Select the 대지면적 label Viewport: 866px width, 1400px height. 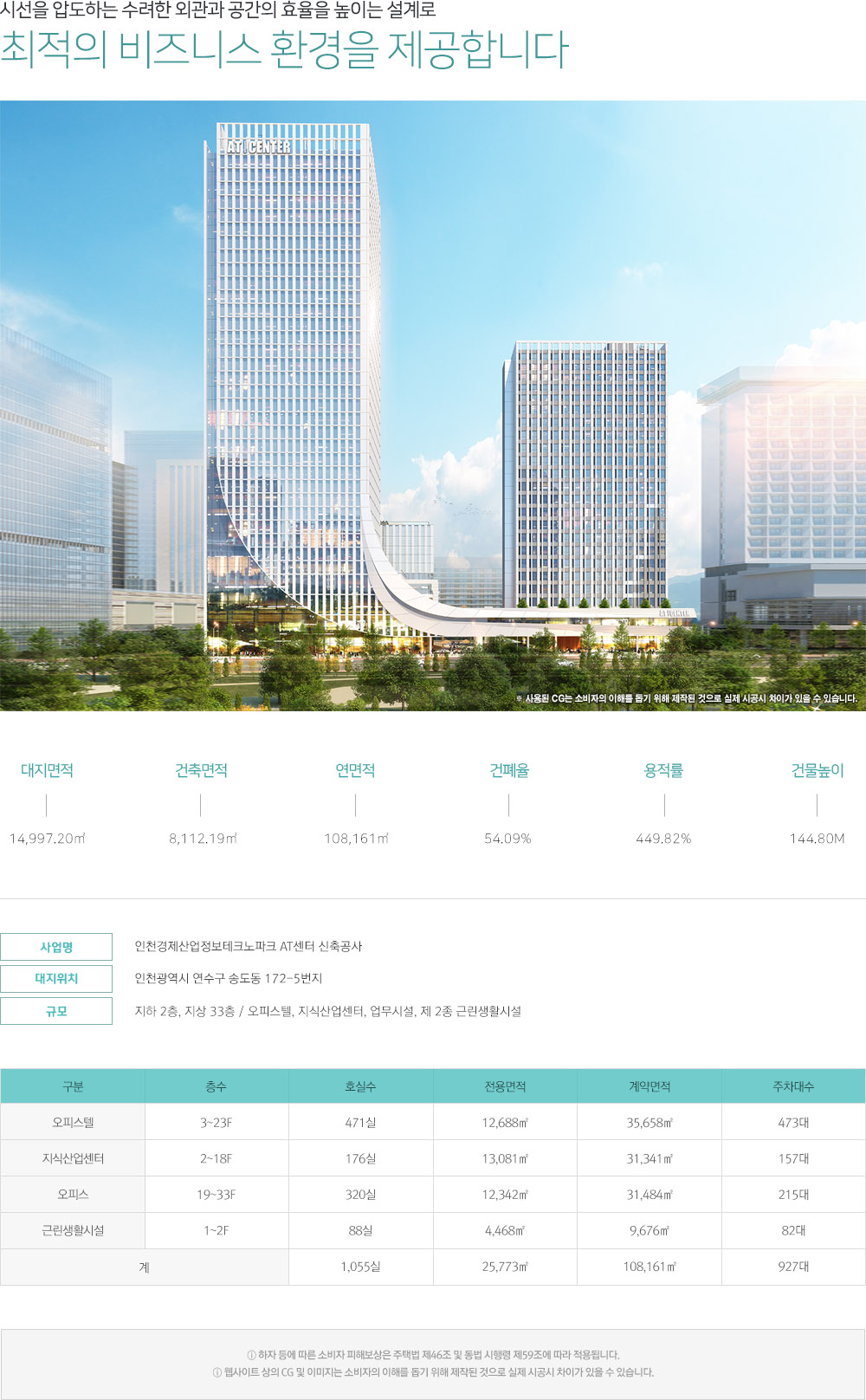point(47,770)
